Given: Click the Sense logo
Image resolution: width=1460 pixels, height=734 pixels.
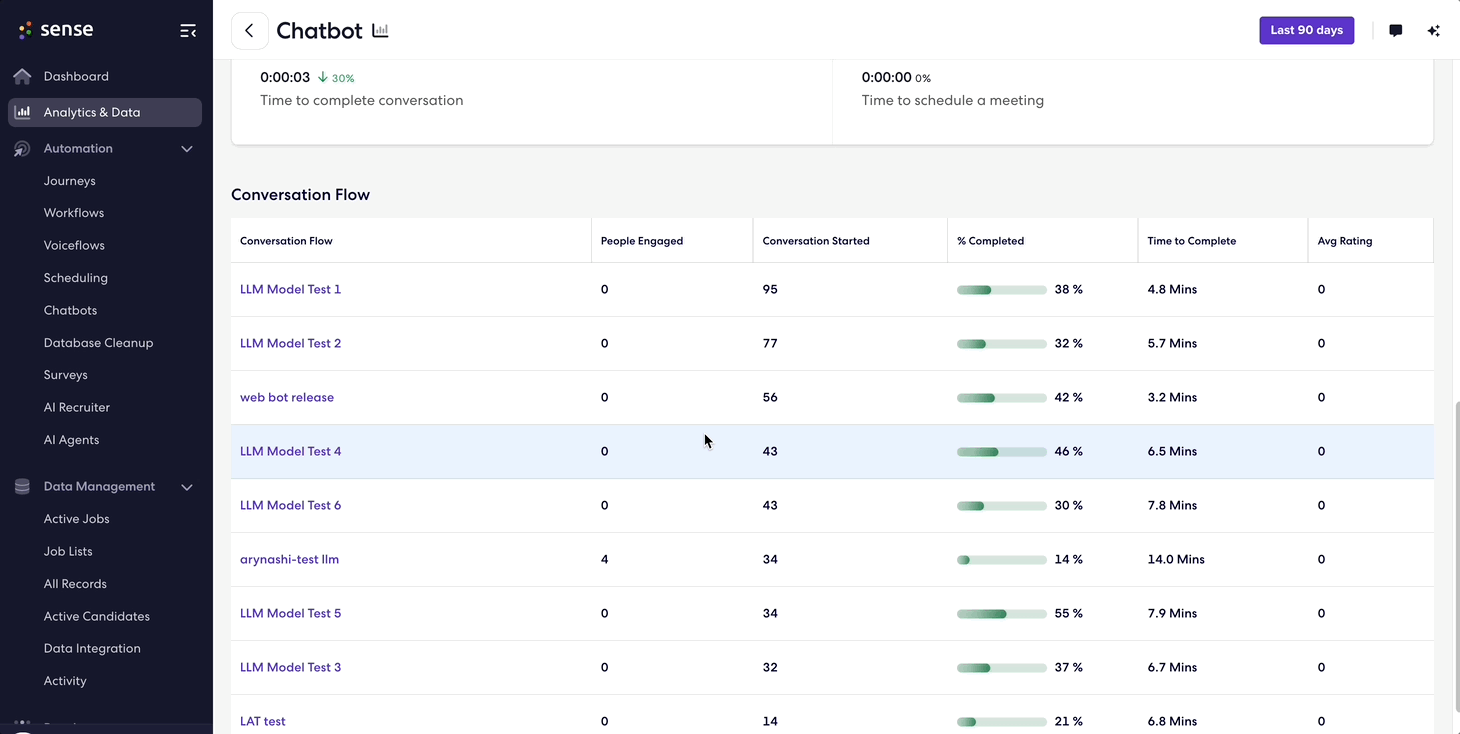Looking at the screenshot, I should pyautogui.click(x=56, y=30).
